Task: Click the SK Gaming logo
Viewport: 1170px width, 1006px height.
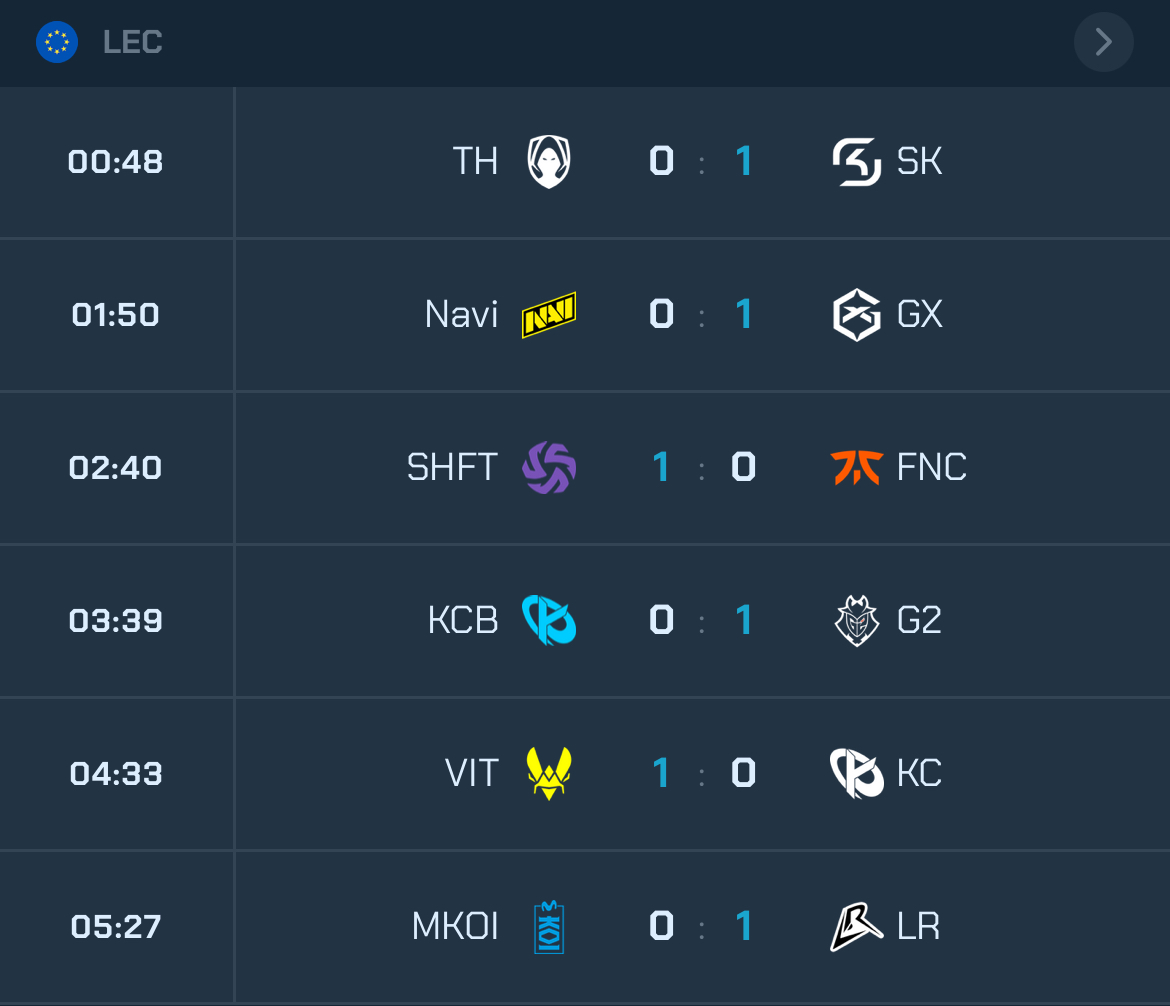Action: pyautogui.click(x=857, y=162)
